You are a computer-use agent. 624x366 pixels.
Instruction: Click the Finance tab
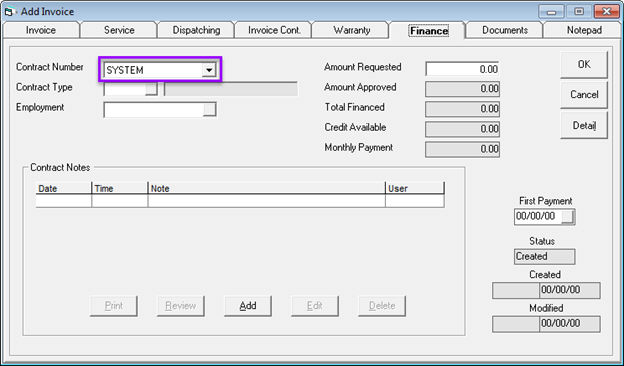pos(429,31)
